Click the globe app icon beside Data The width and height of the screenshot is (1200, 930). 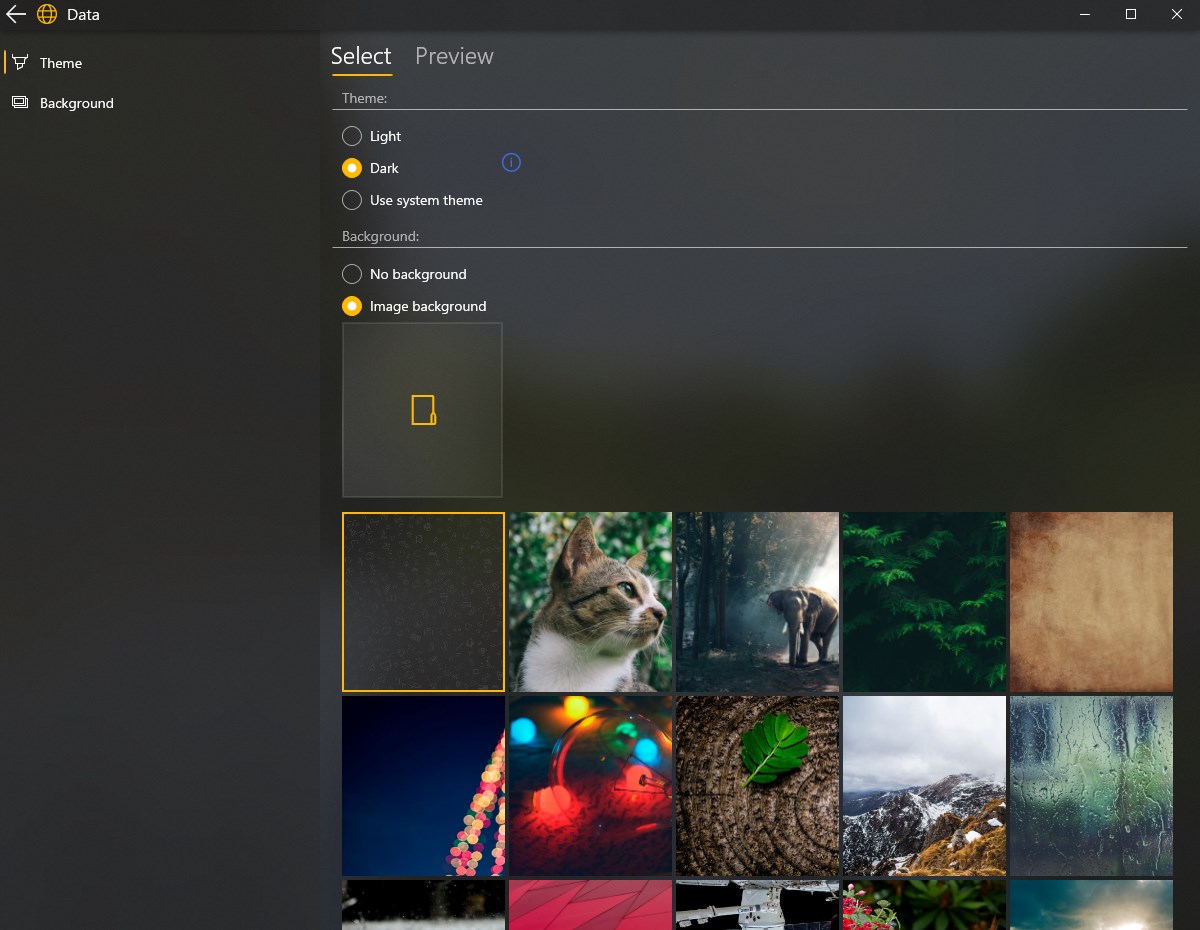47,14
